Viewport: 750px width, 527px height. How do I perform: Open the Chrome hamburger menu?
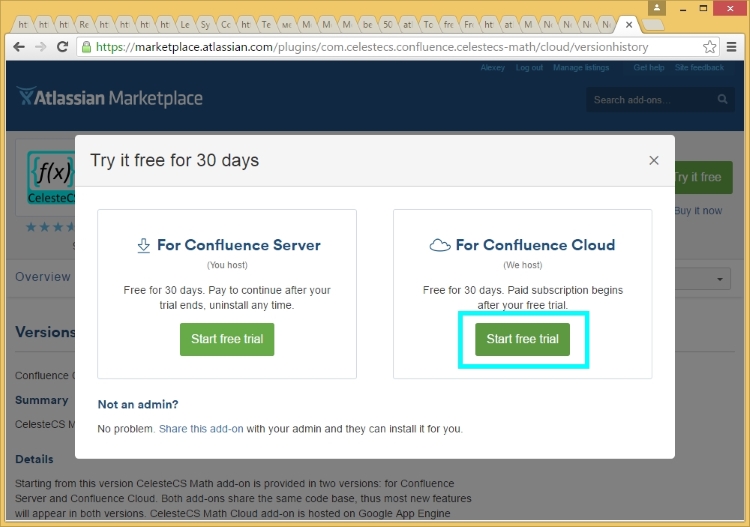[x=731, y=47]
